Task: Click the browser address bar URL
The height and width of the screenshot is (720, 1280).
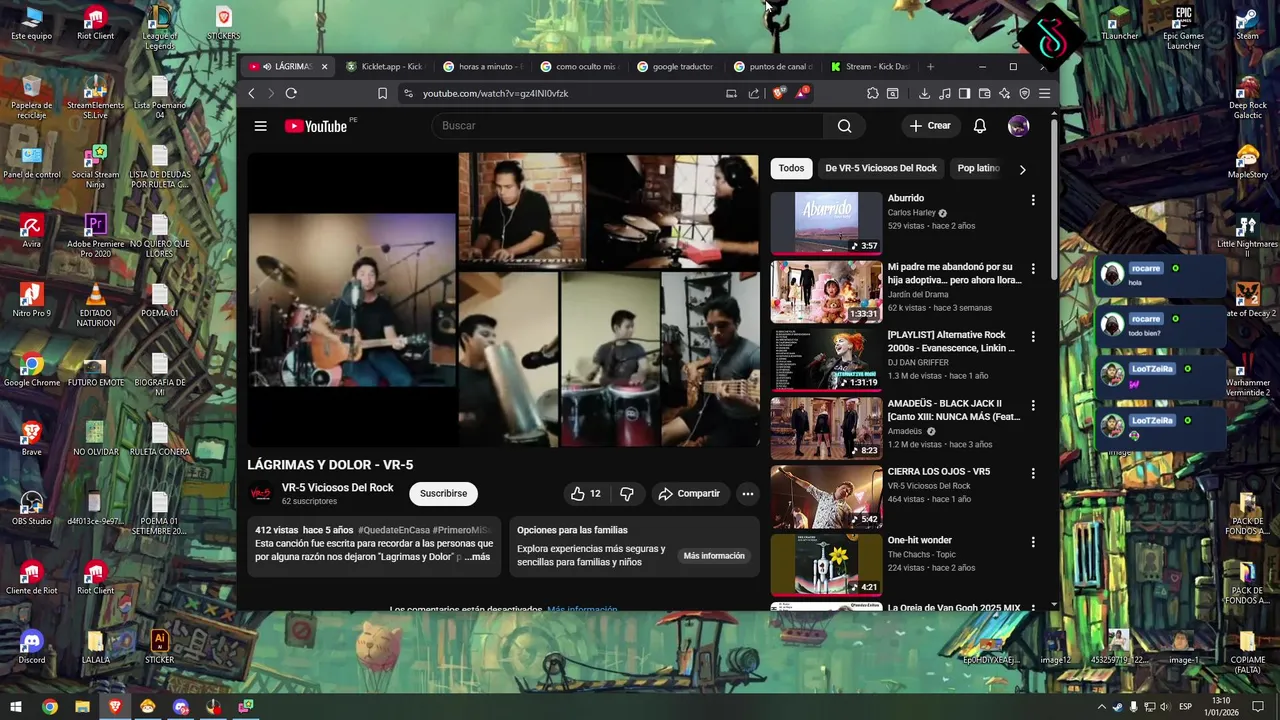Action: (x=495, y=93)
